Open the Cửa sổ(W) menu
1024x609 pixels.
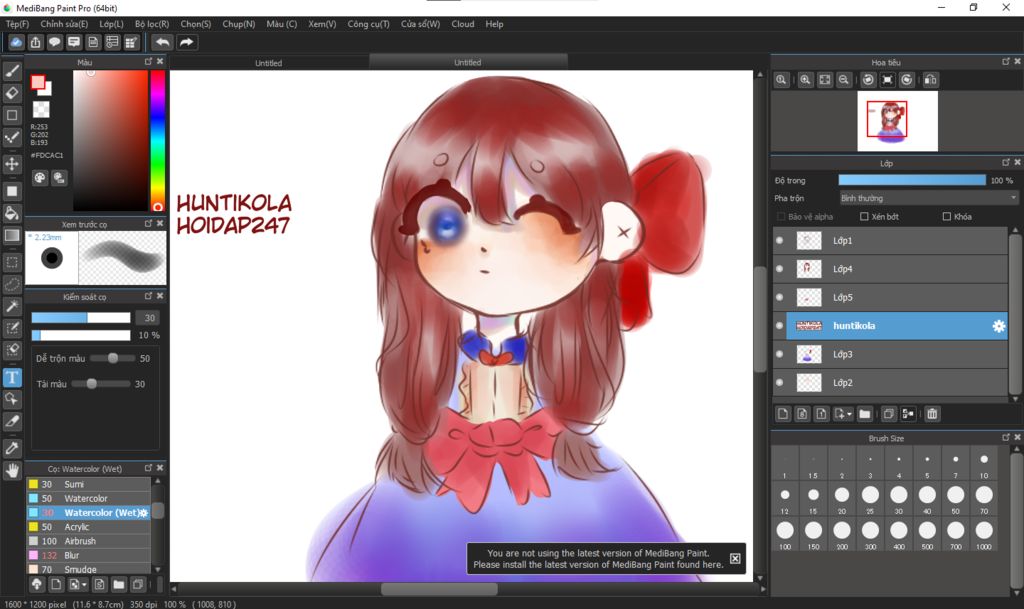tap(421, 24)
